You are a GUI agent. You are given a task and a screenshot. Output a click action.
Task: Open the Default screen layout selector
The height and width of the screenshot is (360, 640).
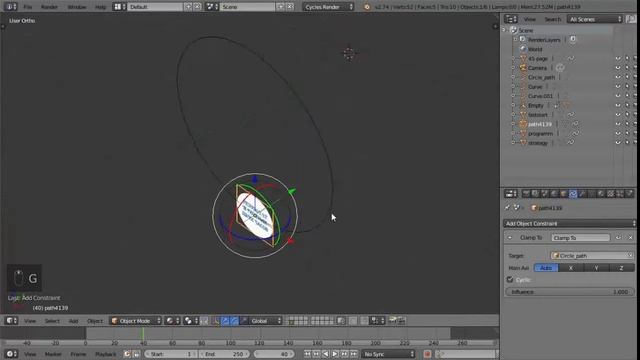pyautogui.click(x=155, y=7)
